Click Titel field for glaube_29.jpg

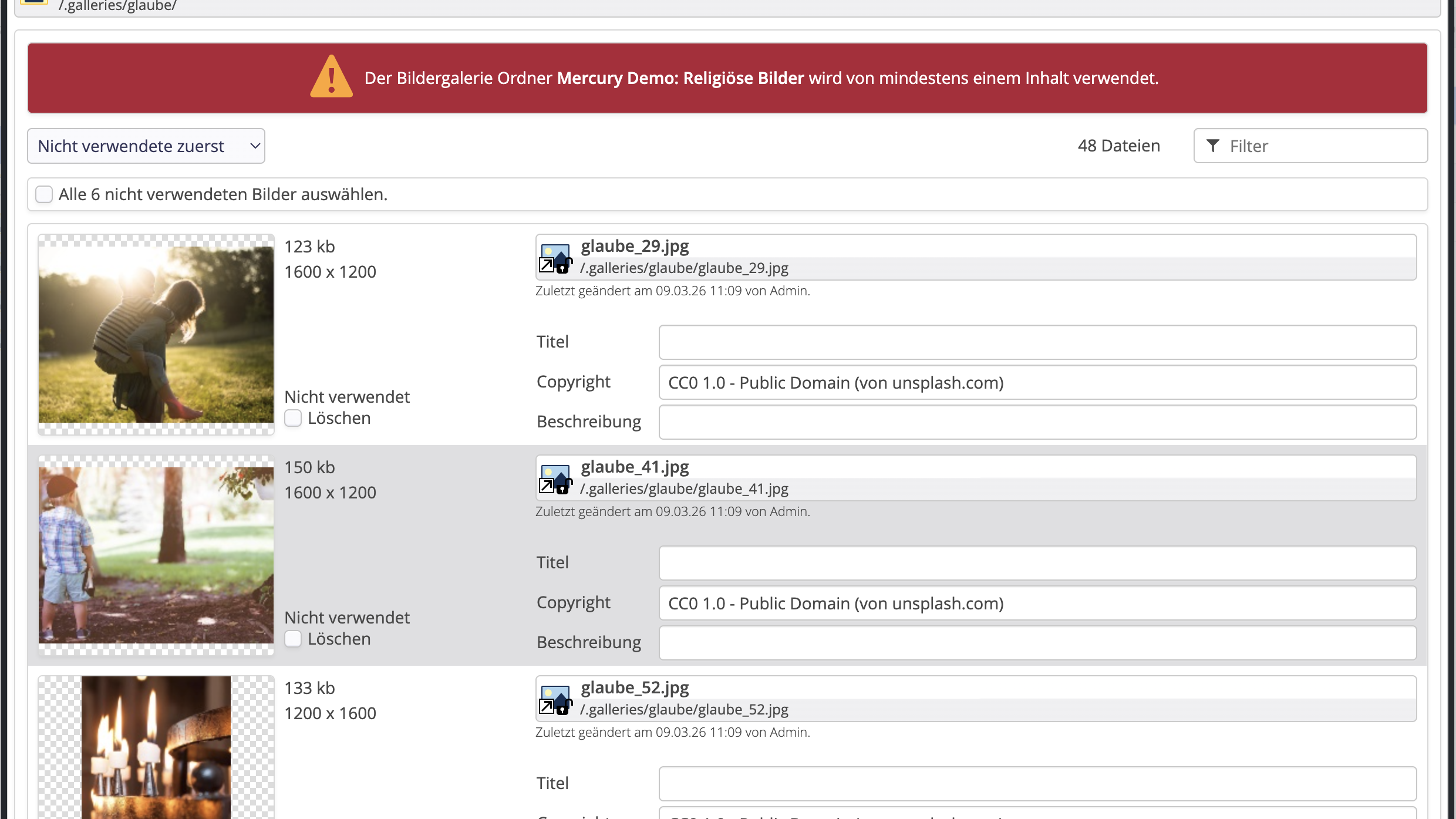[x=1037, y=342]
